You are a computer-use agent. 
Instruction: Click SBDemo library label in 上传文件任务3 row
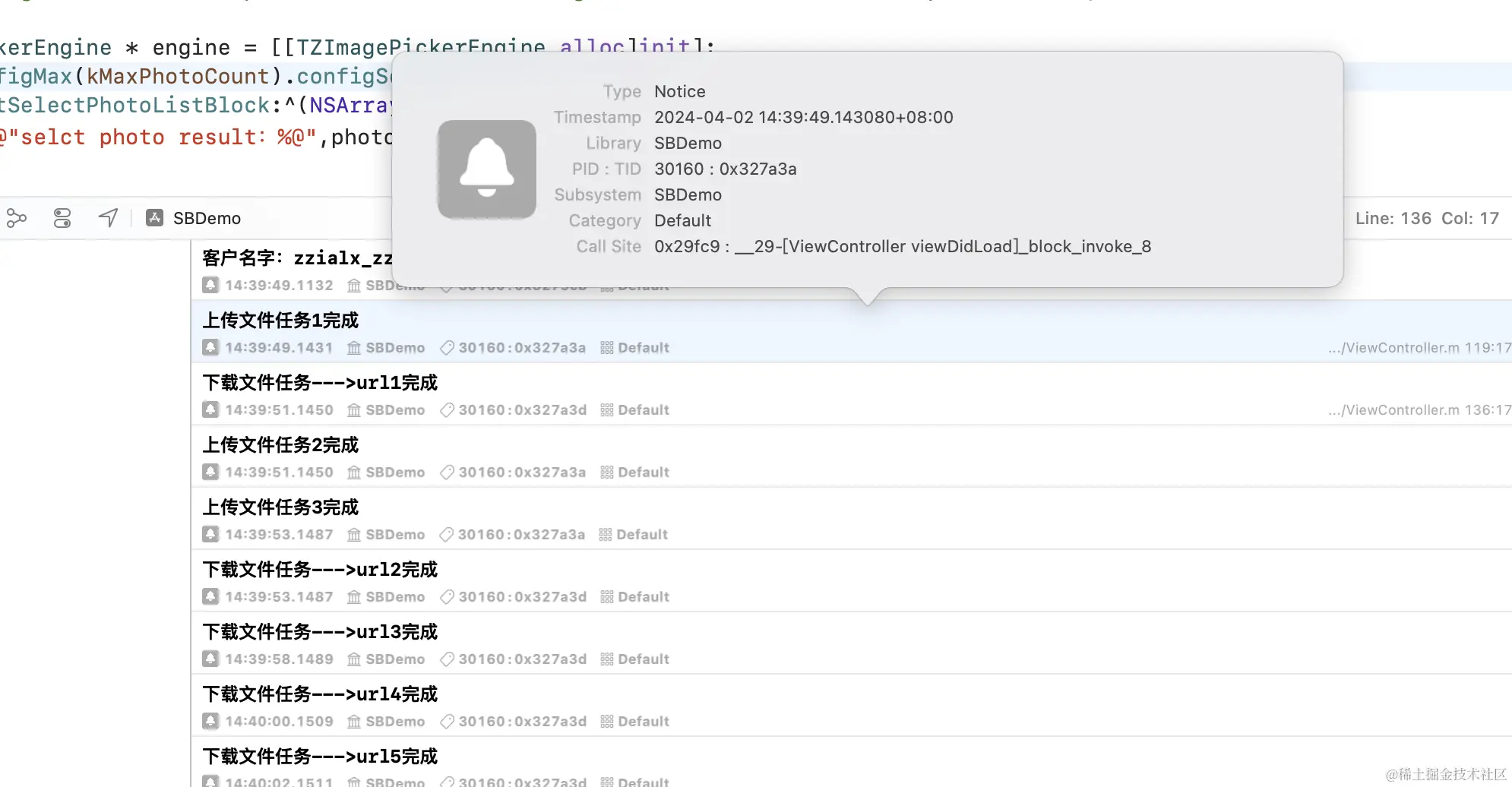(x=395, y=535)
